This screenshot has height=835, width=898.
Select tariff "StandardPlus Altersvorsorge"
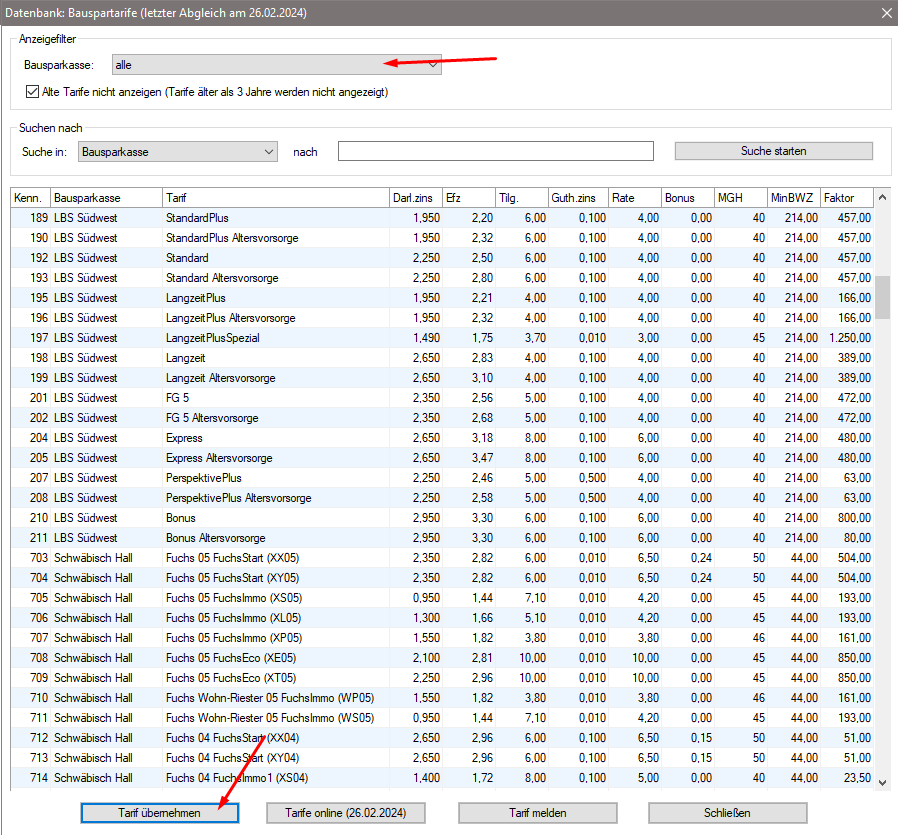pyautogui.click(x=232, y=238)
